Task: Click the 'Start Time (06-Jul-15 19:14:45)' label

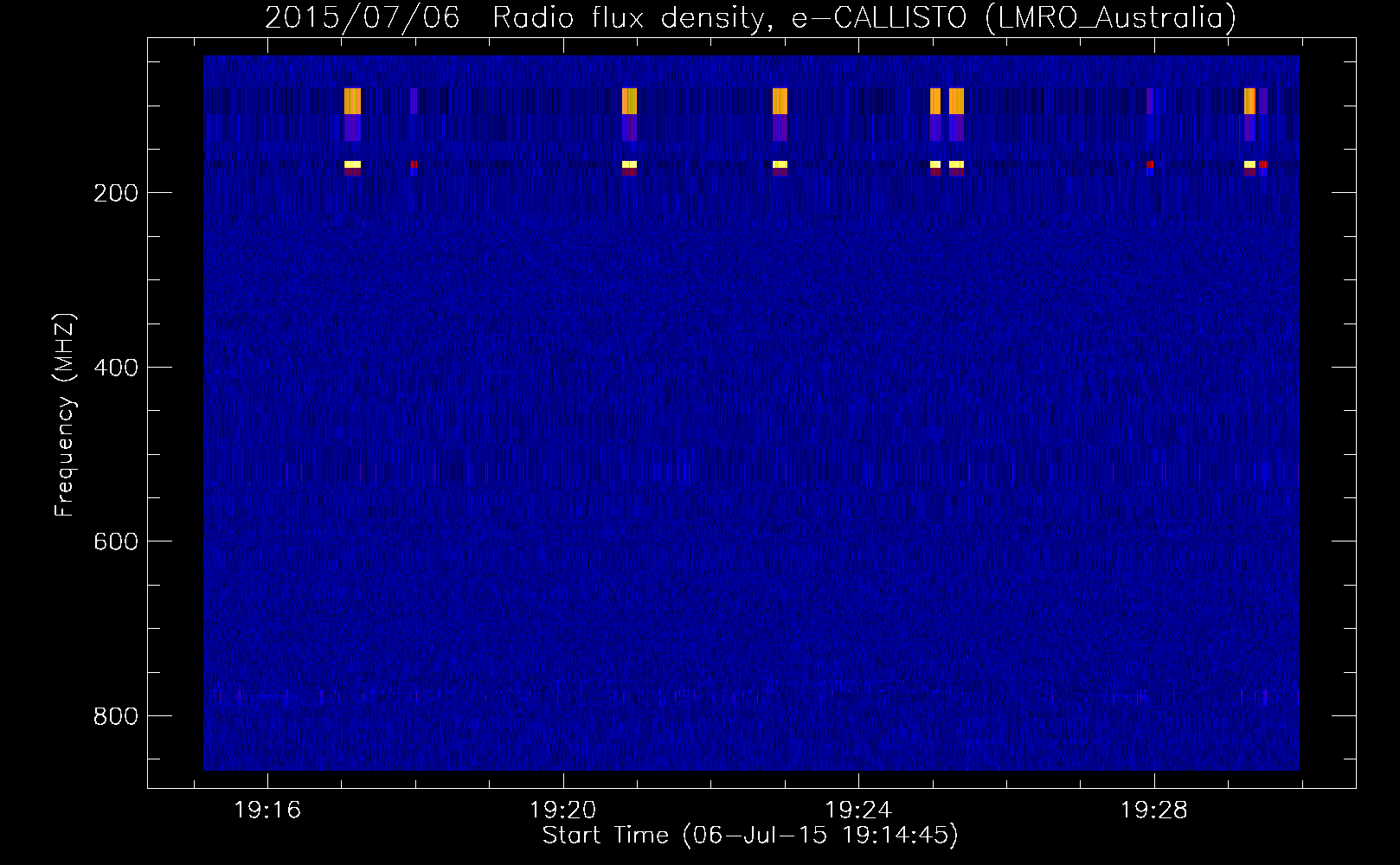Action: (750, 836)
